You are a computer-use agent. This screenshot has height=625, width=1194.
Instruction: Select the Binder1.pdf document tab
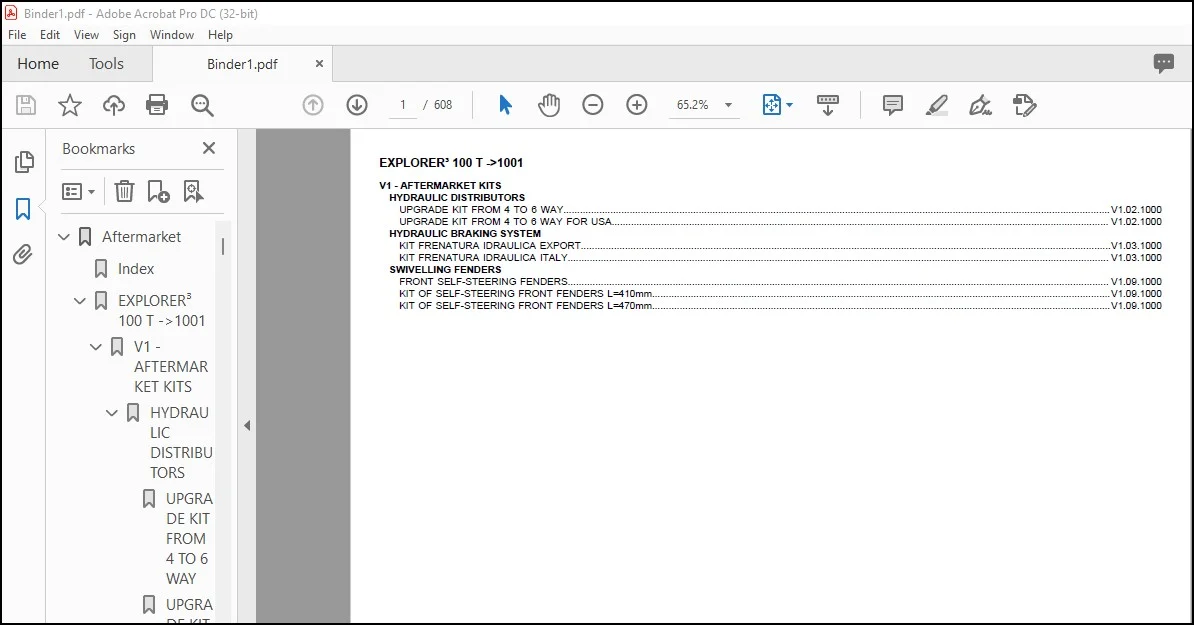[x=242, y=64]
